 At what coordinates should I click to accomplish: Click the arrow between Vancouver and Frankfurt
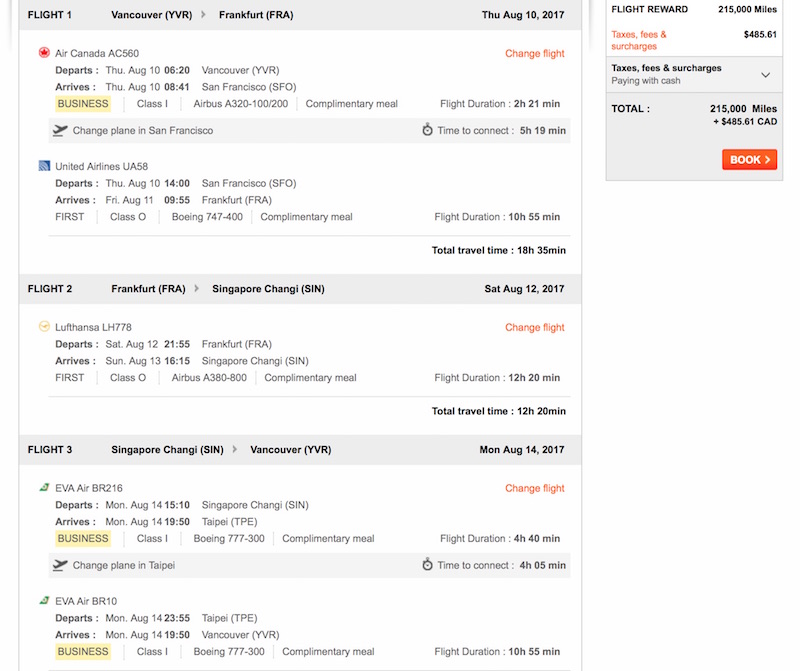pyautogui.click(x=205, y=15)
